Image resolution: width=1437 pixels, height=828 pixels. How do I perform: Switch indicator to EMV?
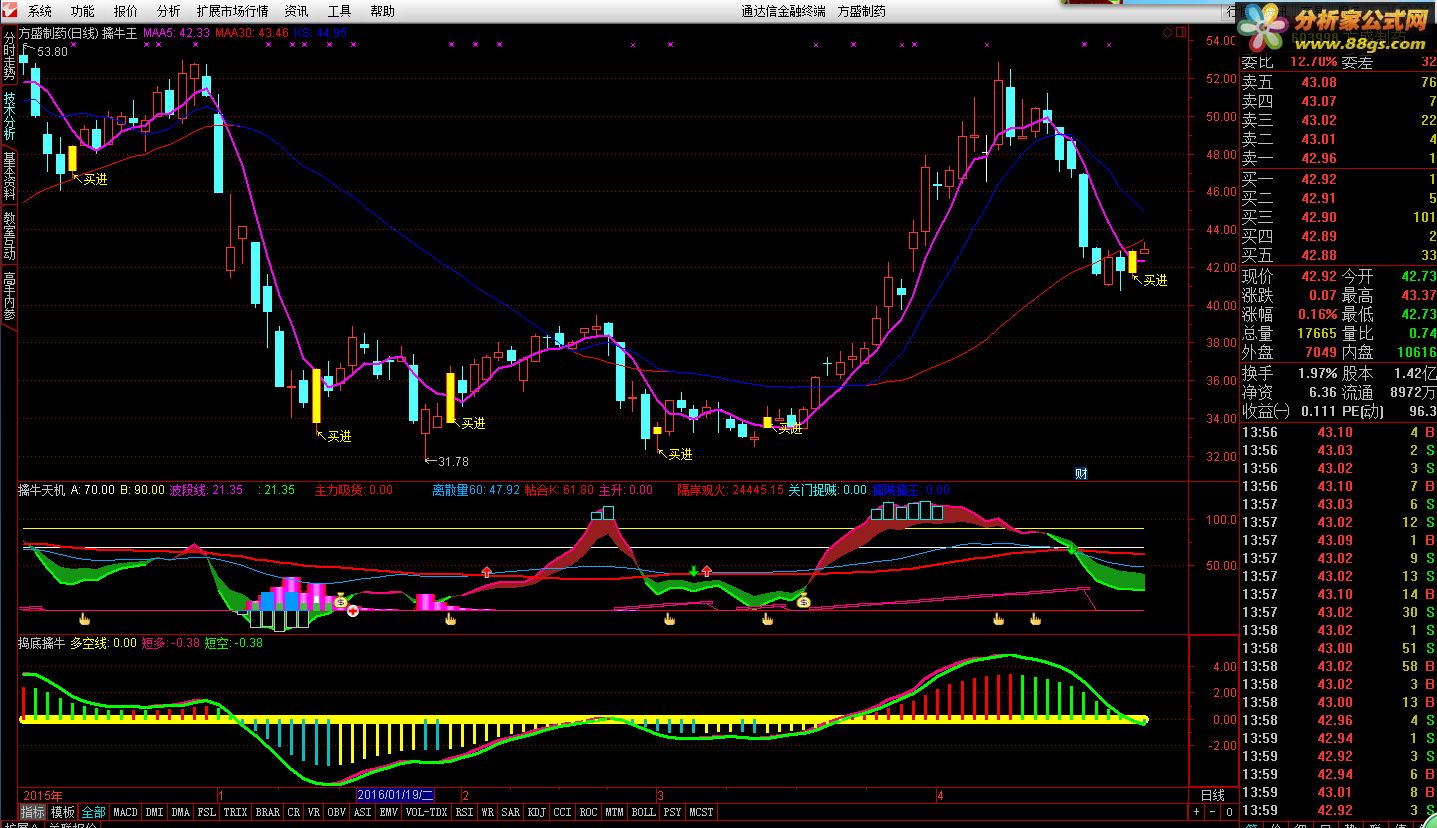[389, 812]
